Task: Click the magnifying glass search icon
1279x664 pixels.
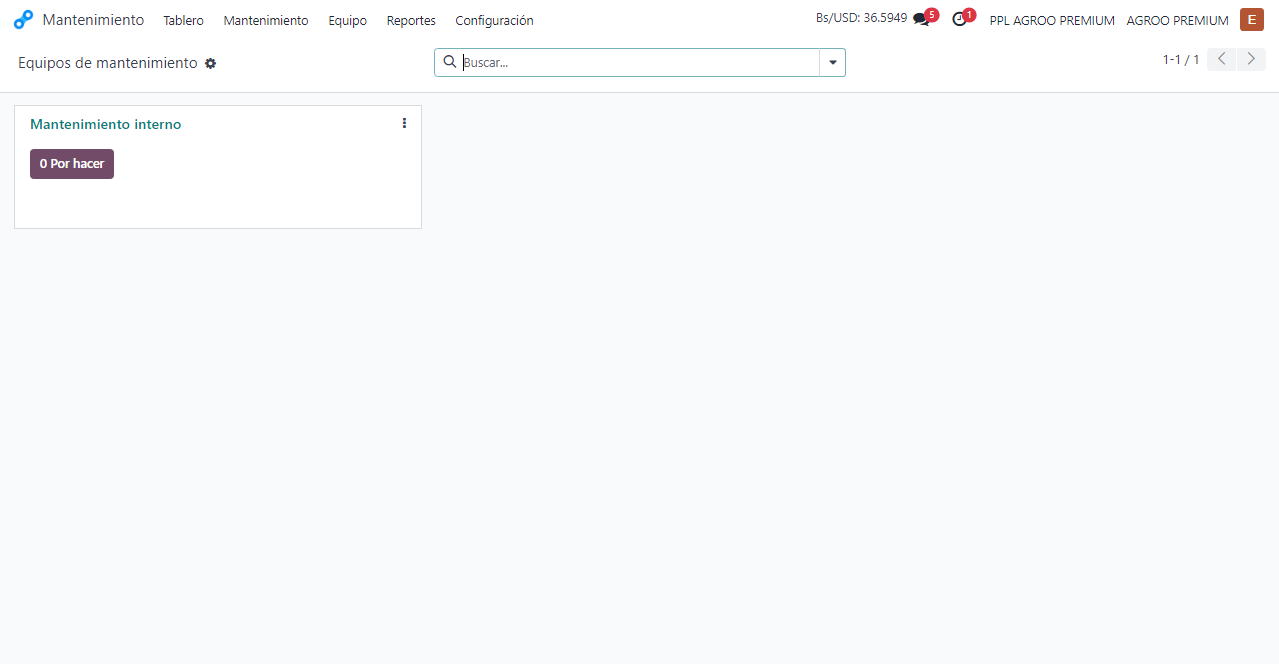Action: click(450, 62)
